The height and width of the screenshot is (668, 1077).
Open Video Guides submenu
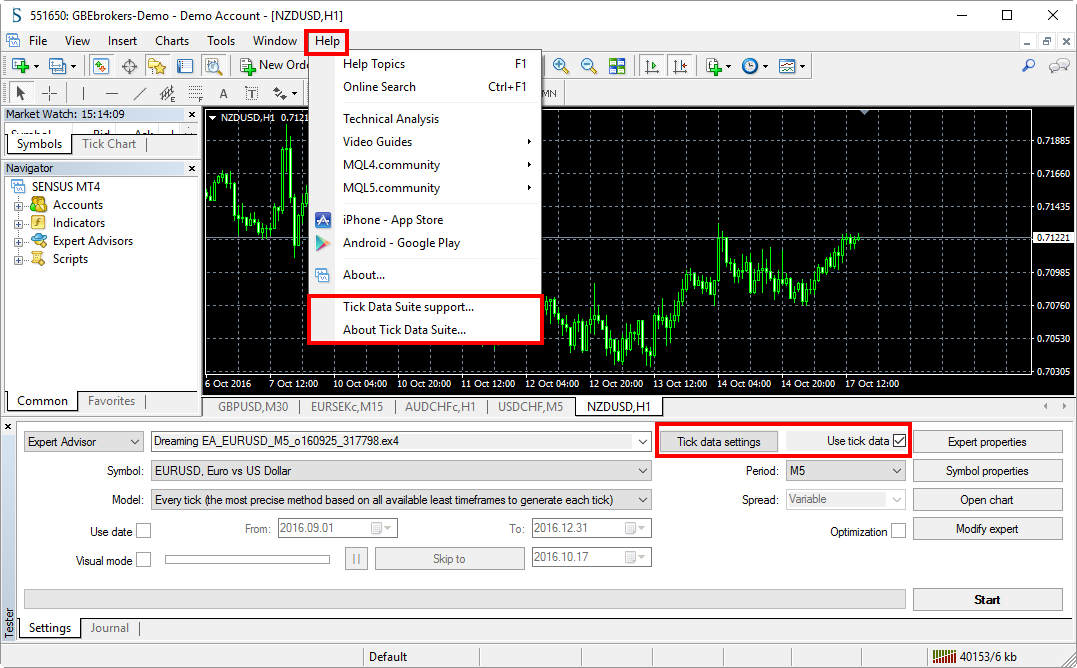pyautogui.click(x=425, y=142)
